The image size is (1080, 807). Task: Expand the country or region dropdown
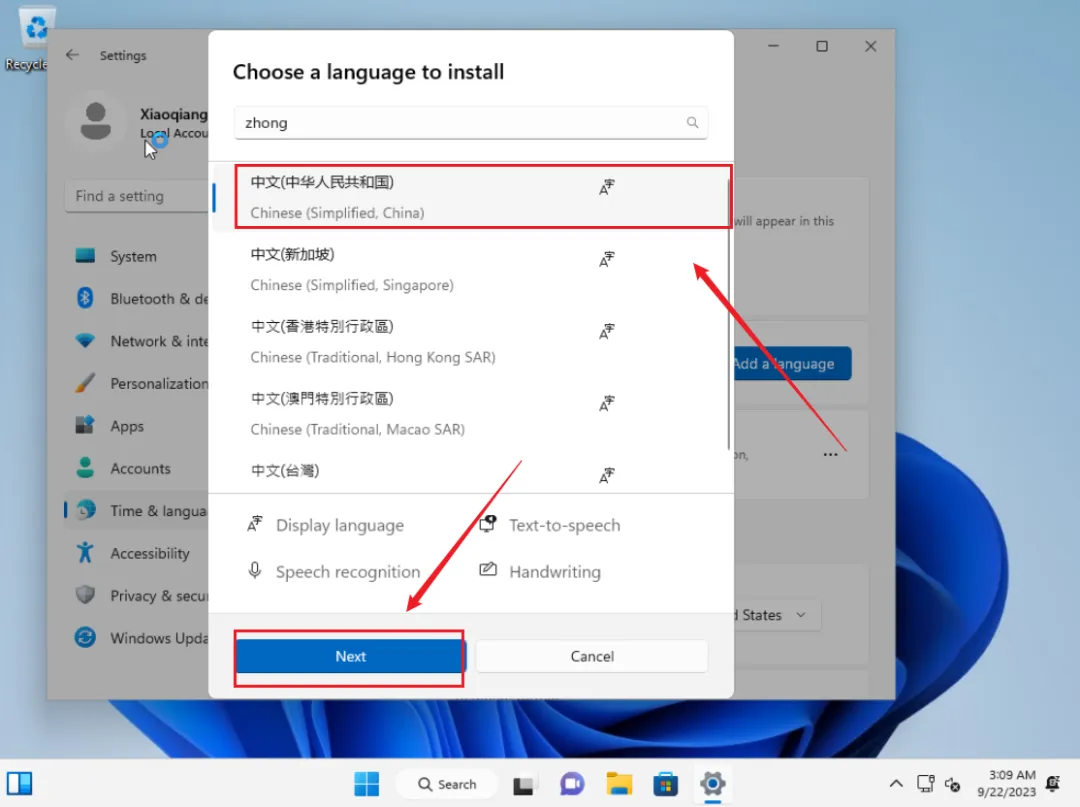click(x=780, y=615)
